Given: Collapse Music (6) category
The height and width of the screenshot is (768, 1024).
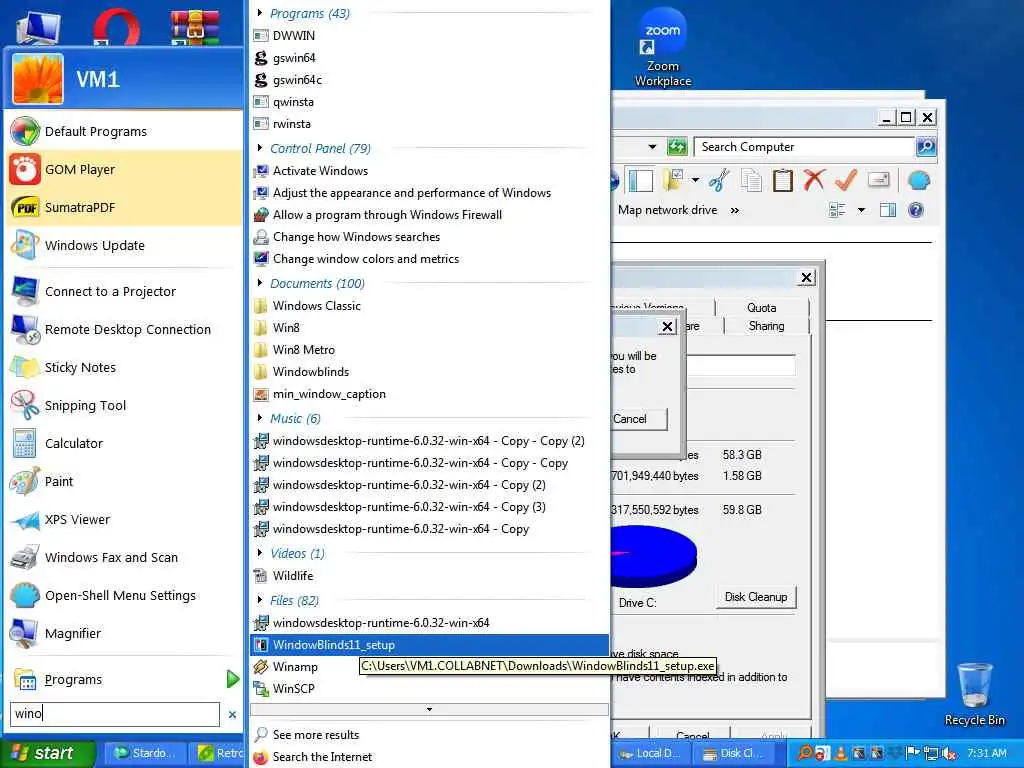Looking at the screenshot, I should [x=260, y=418].
